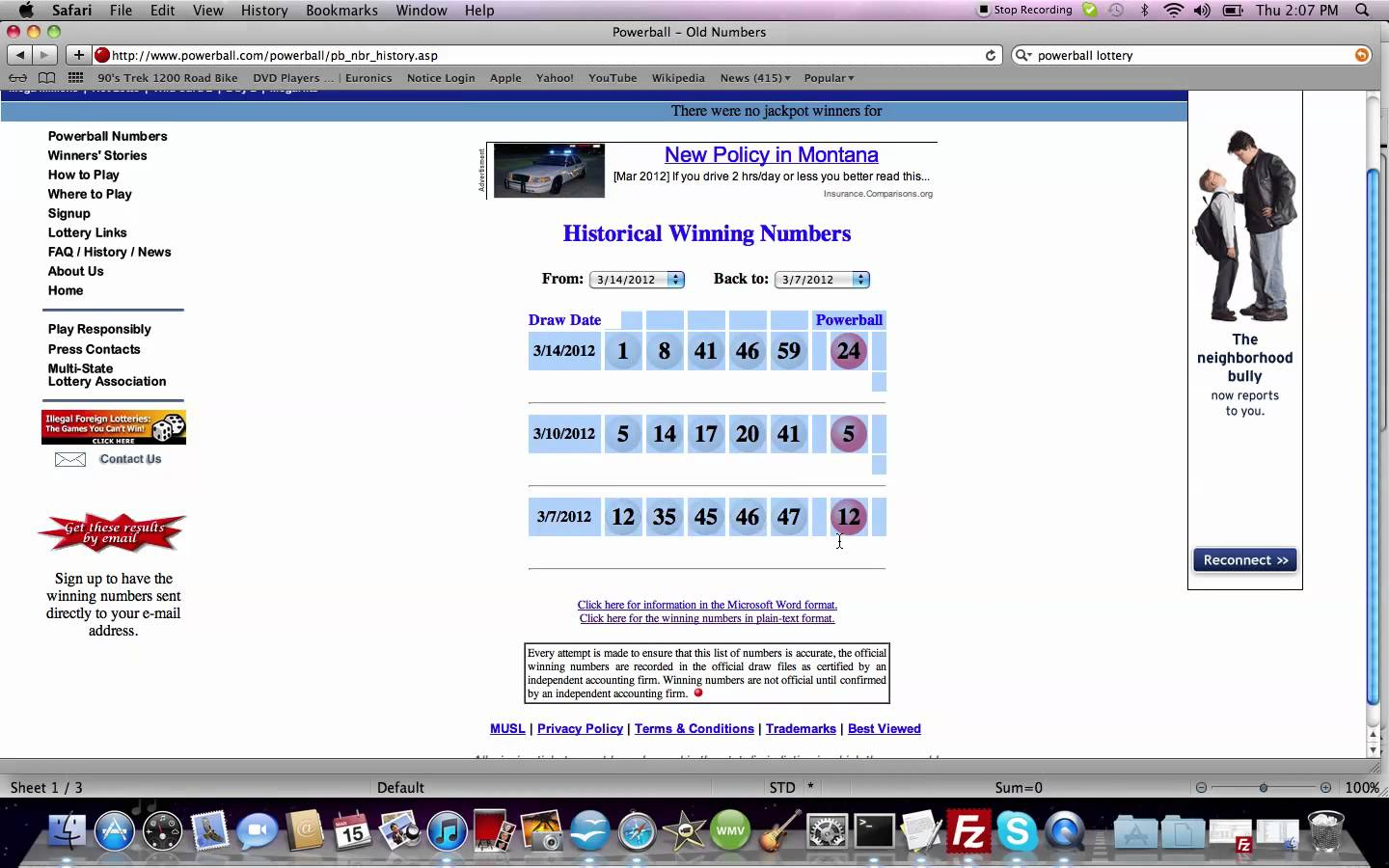Image resolution: width=1389 pixels, height=868 pixels.
Task: Open Reading List glasses icon
Action: click(17, 78)
